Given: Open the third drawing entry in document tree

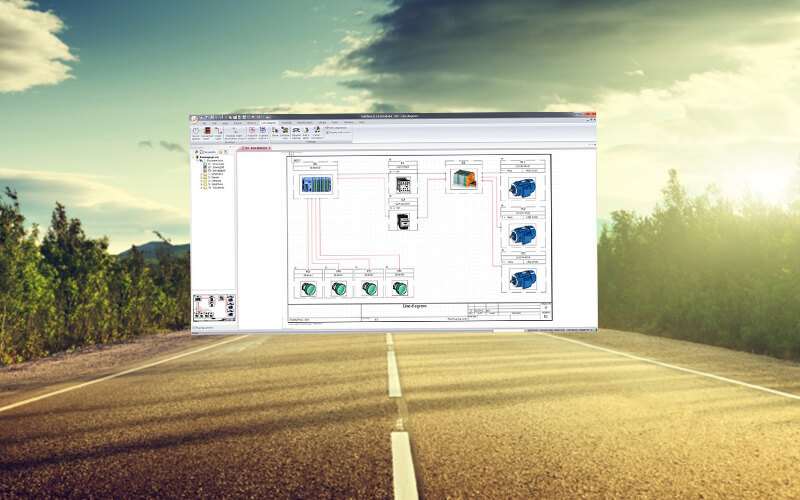Looking at the screenshot, I should click(x=214, y=170).
